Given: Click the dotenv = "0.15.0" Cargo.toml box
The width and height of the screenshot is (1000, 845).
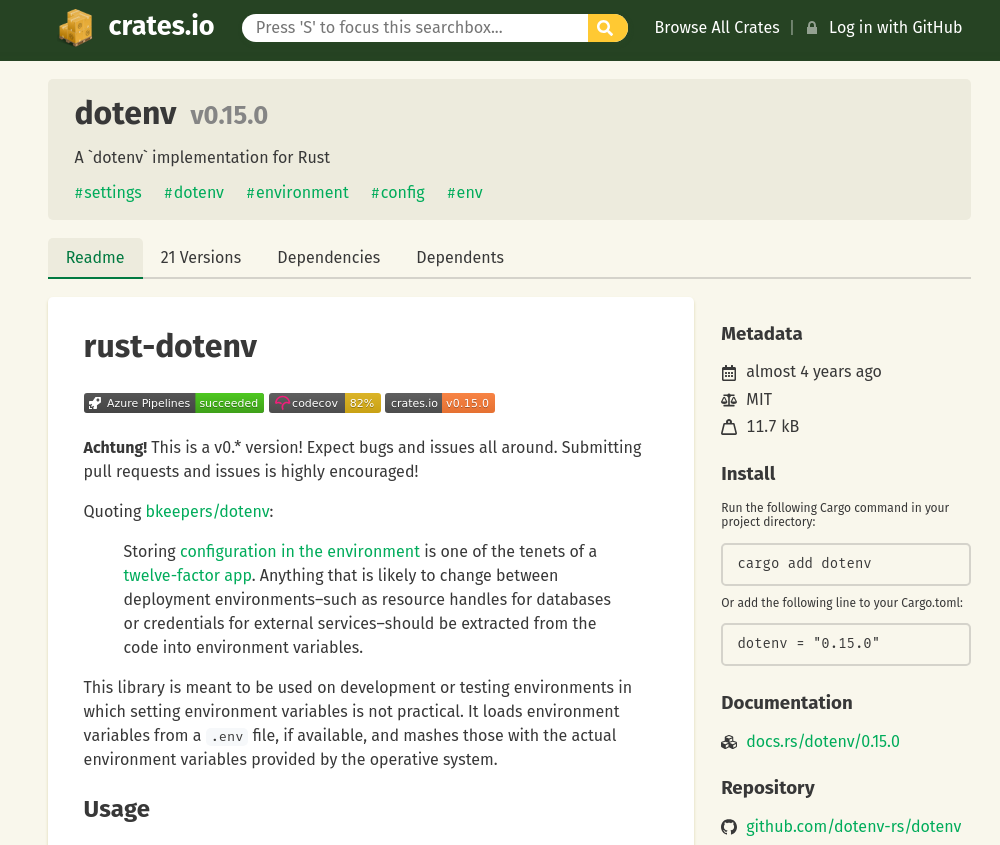Looking at the screenshot, I should (x=846, y=645).
